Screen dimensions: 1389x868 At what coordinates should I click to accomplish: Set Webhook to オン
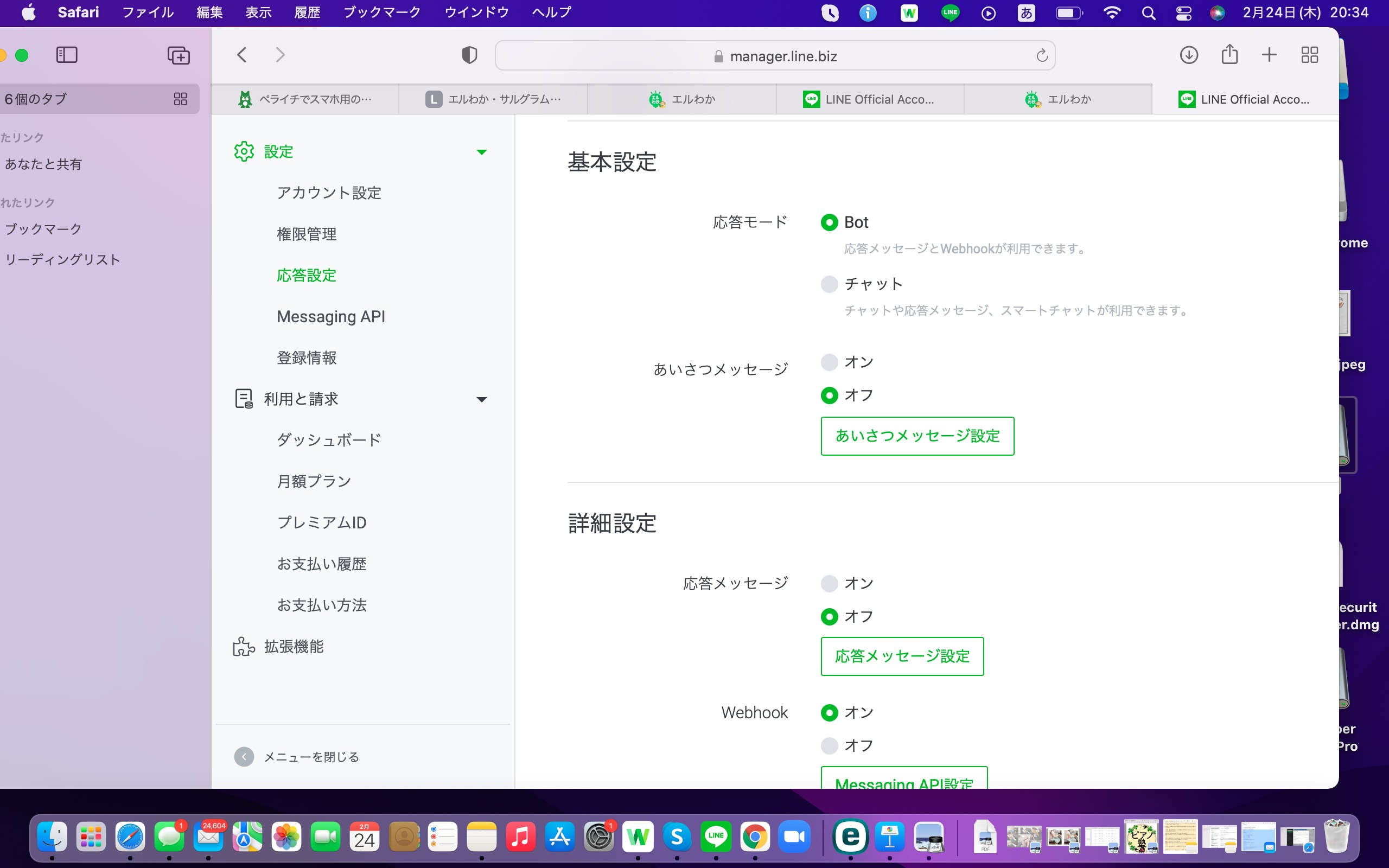click(x=830, y=712)
